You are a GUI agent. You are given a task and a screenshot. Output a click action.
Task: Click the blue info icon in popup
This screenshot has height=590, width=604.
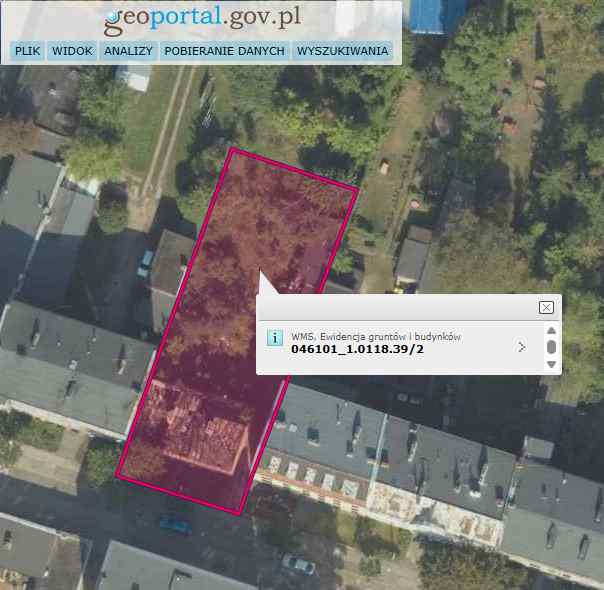coord(275,338)
